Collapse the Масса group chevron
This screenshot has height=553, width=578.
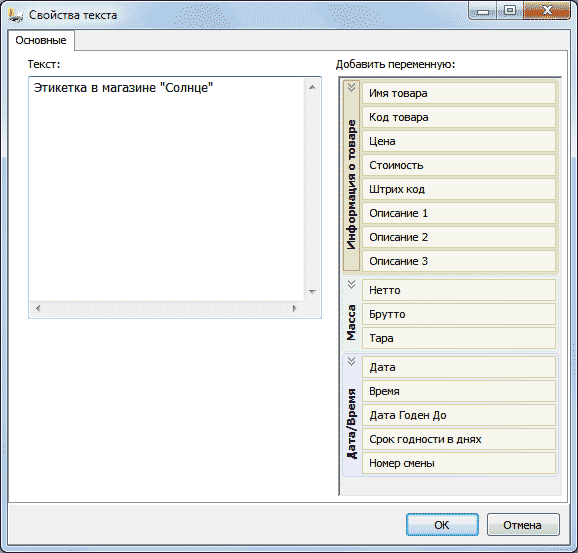pos(351,284)
